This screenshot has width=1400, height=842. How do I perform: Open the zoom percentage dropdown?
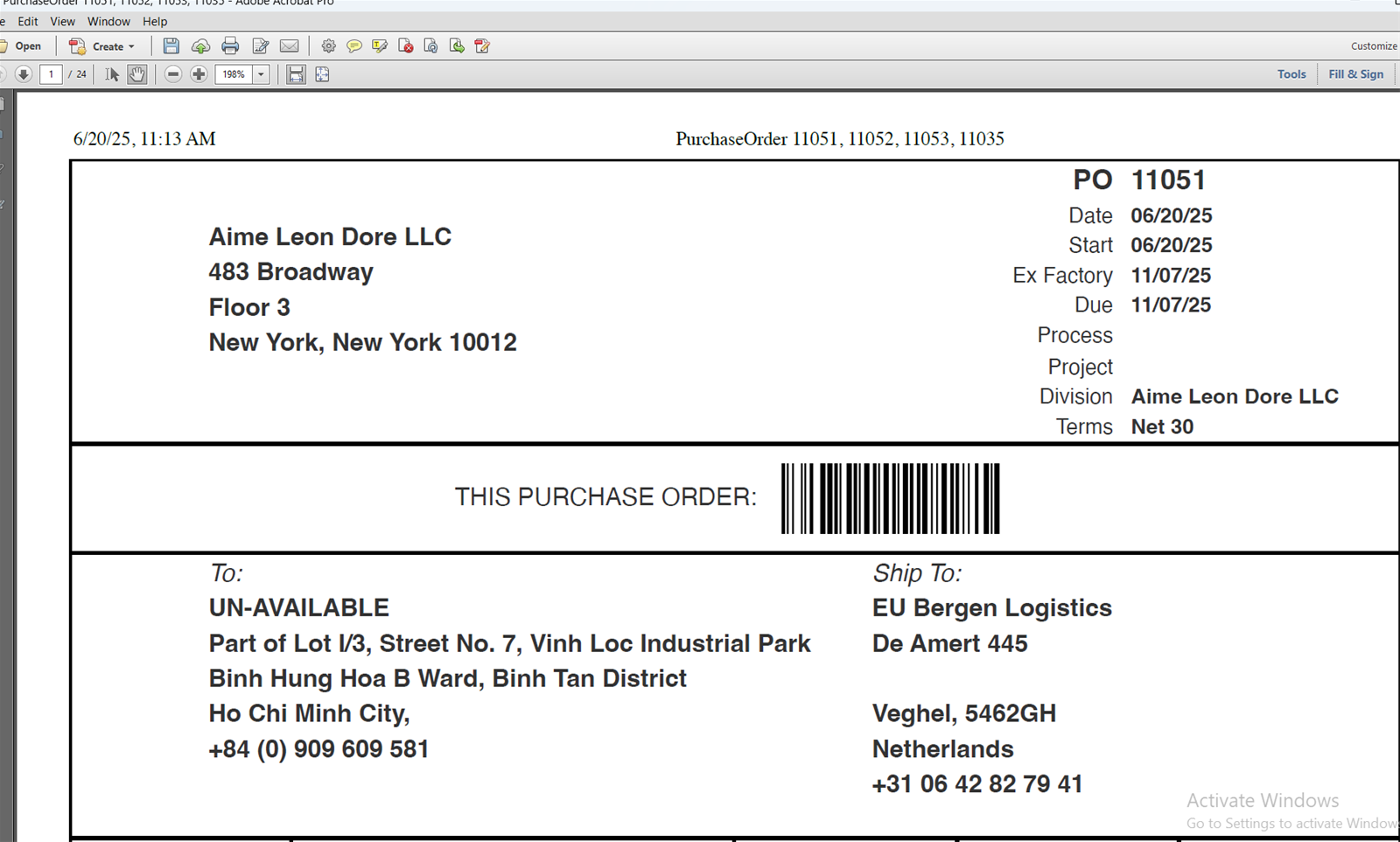261,74
